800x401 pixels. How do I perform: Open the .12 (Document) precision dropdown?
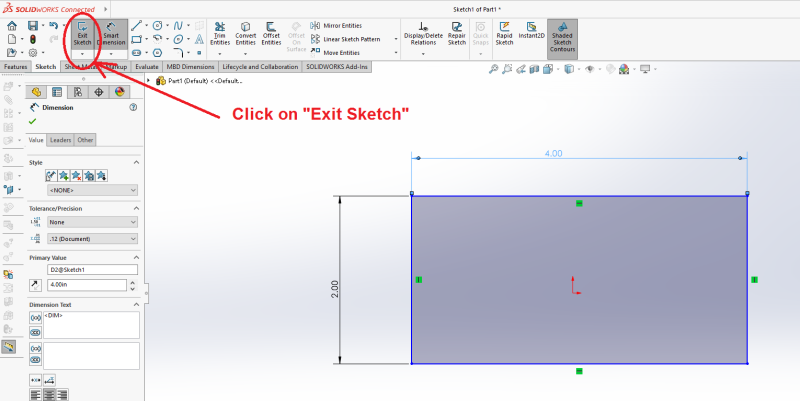[x=92, y=239]
